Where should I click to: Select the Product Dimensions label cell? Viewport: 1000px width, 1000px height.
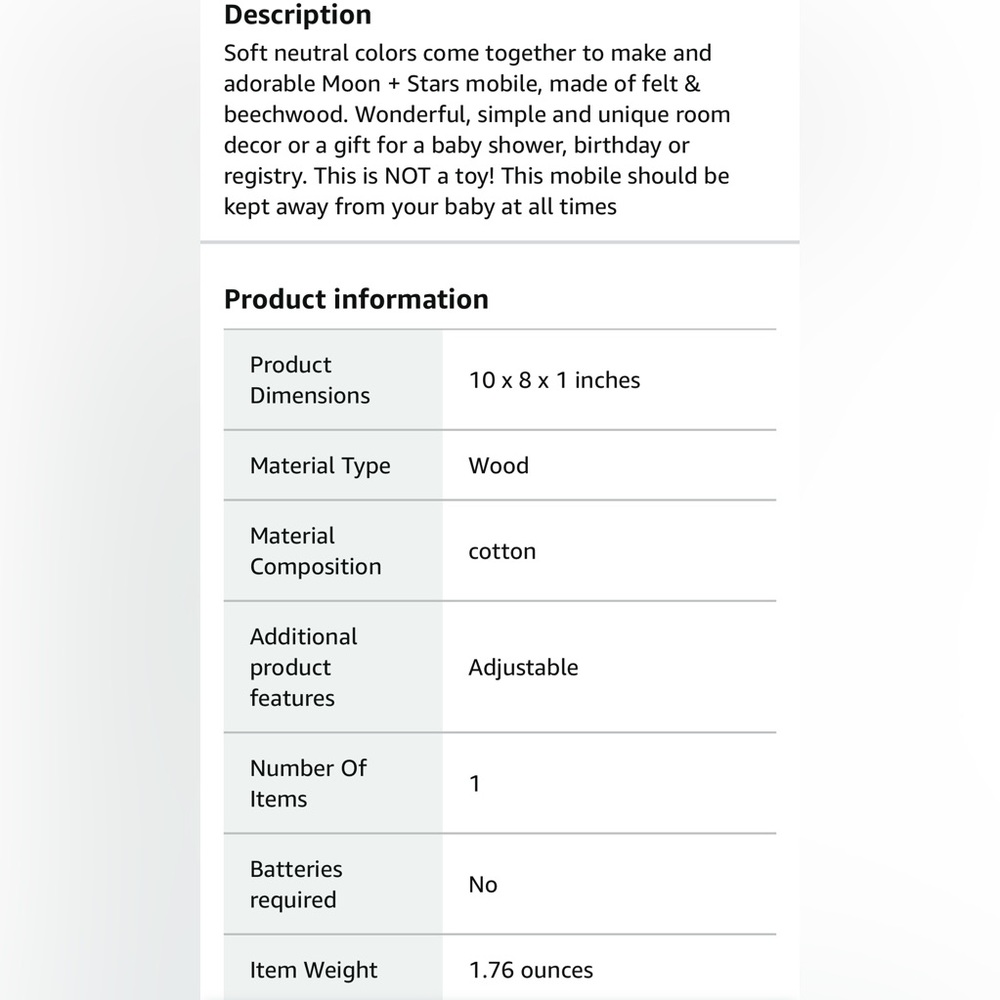[333, 380]
